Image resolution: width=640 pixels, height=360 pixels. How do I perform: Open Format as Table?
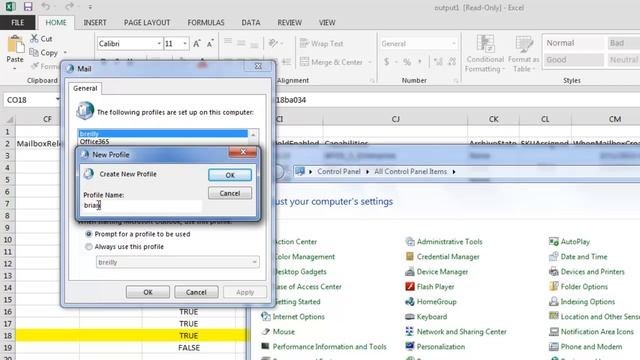(x=524, y=54)
